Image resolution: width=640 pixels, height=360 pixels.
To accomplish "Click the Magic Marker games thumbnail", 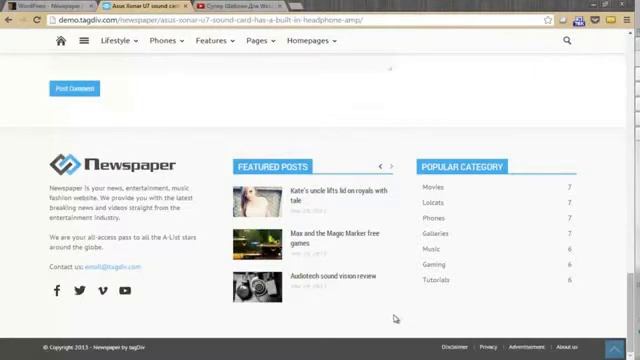I will [258, 244].
